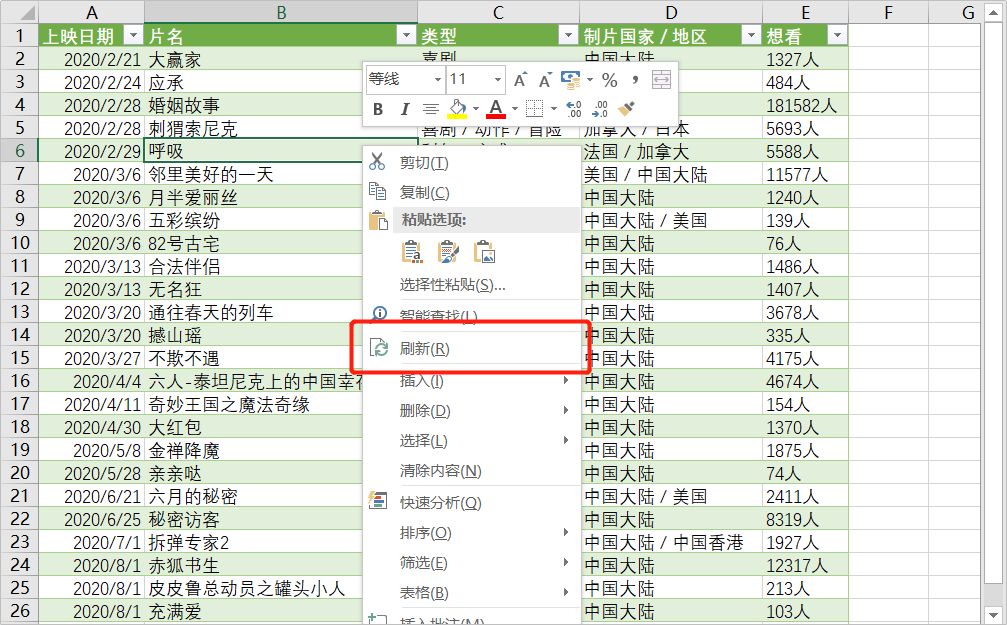Screen dimensions: 1007x625
Task: Click the scissors cut icon
Action: tap(377, 162)
